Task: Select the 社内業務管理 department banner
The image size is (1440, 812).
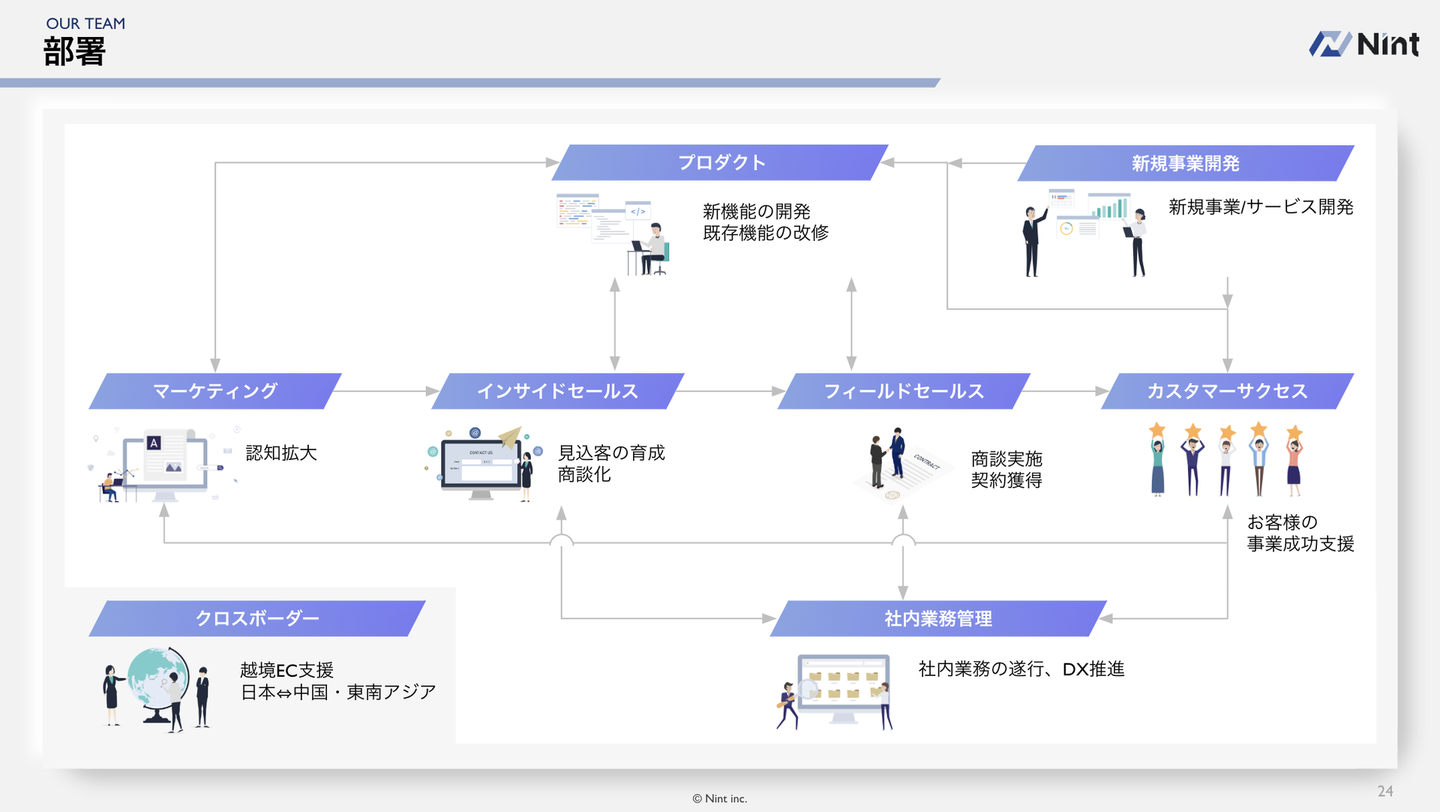Action: pyautogui.click(x=938, y=618)
